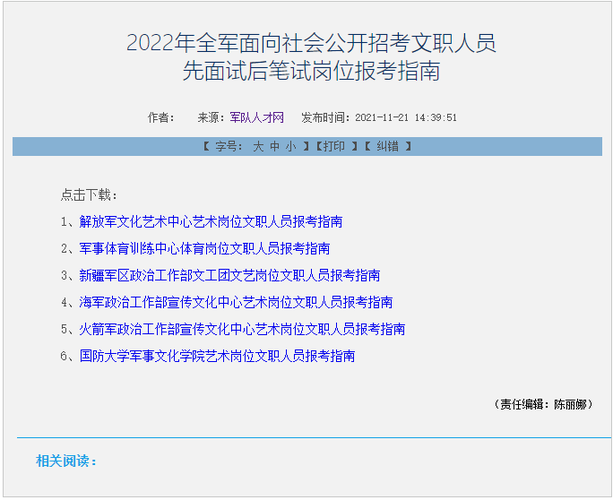Download 解放军文化艺术中心艺术岗位 guide

(211, 222)
